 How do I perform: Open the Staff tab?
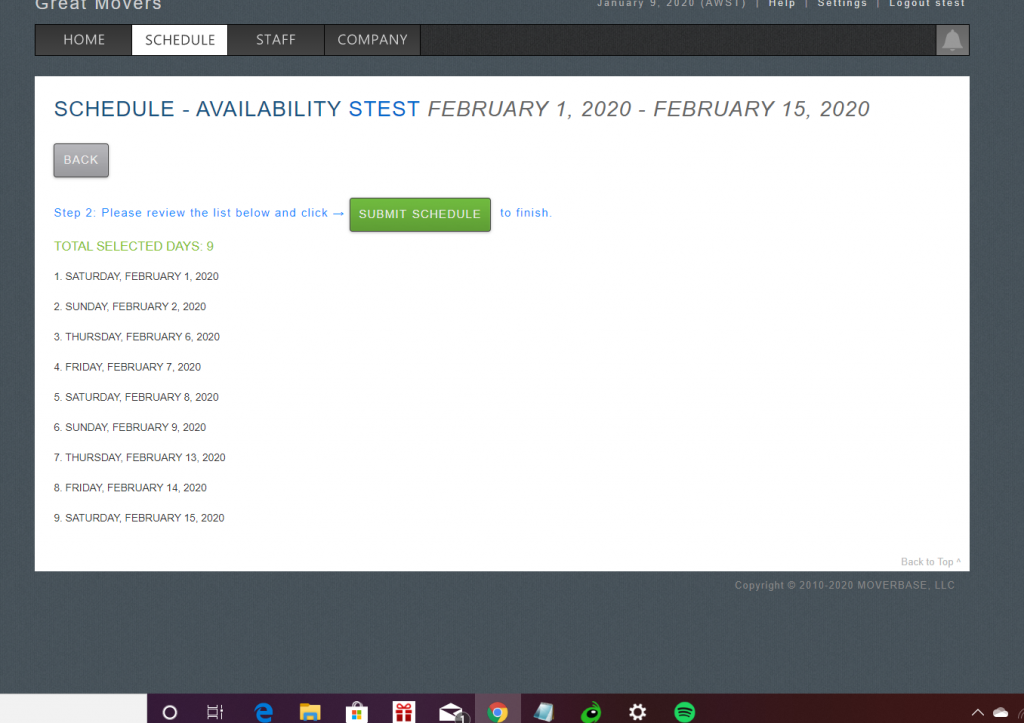pyautogui.click(x=276, y=40)
